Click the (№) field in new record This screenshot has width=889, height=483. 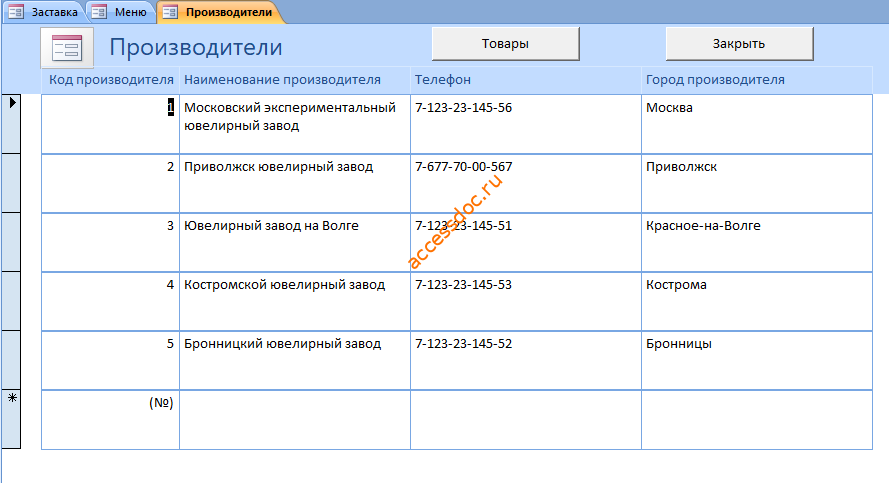pos(111,420)
